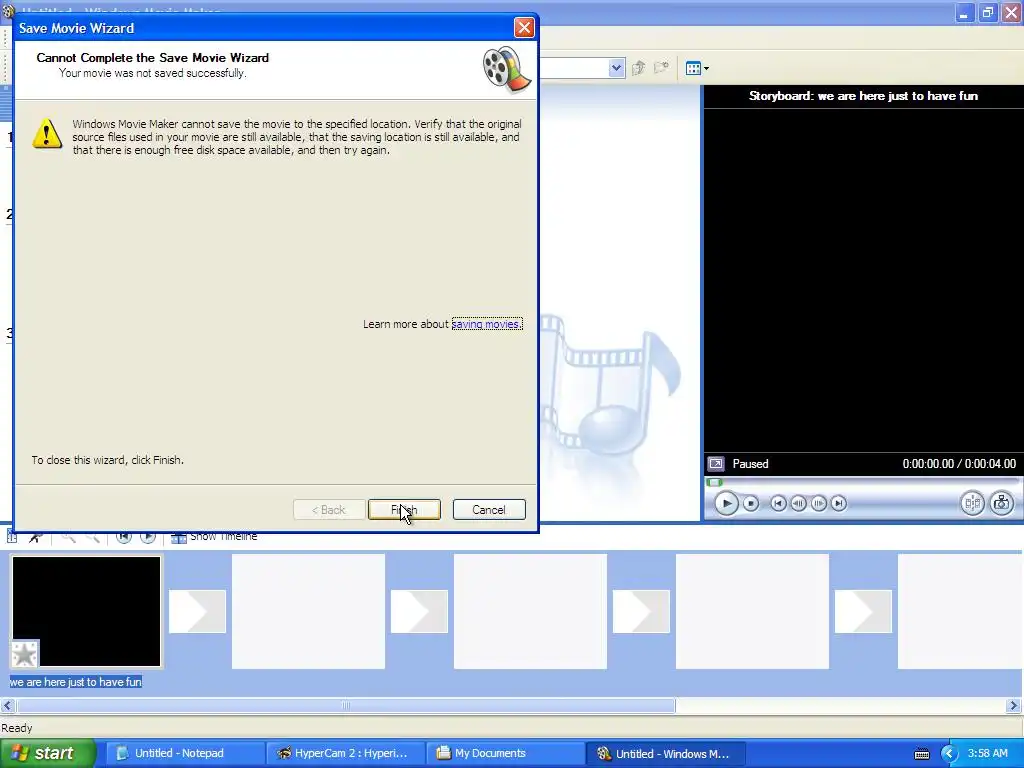Click the Set Audio Levels icon
1024x768 pixels.
click(x=12, y=537)
